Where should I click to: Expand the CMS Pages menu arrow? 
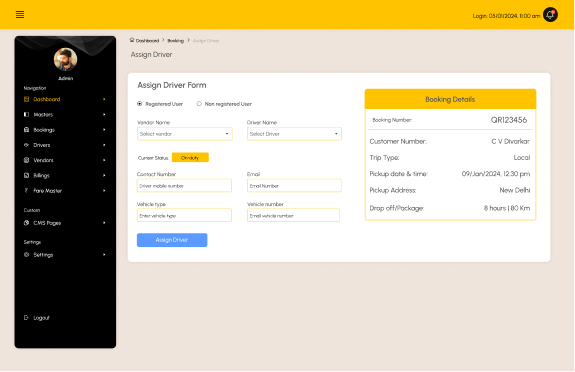pyautogui.click(x=104, y=223)
